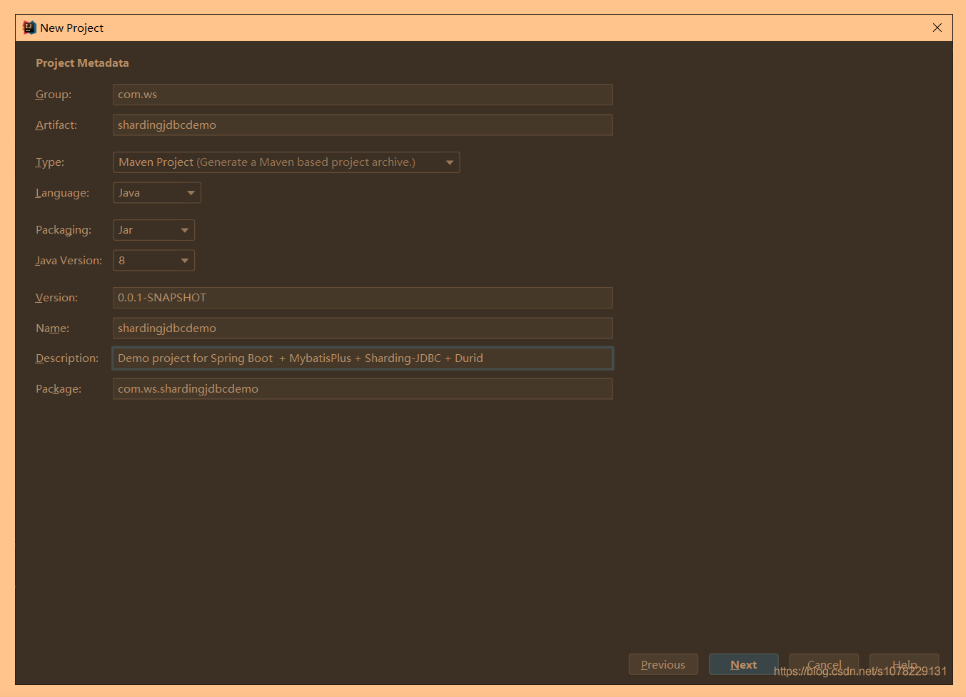The height and width of the screenshot is (697, 966).
Task: Click the Artifact label
Action: (56, 125)
